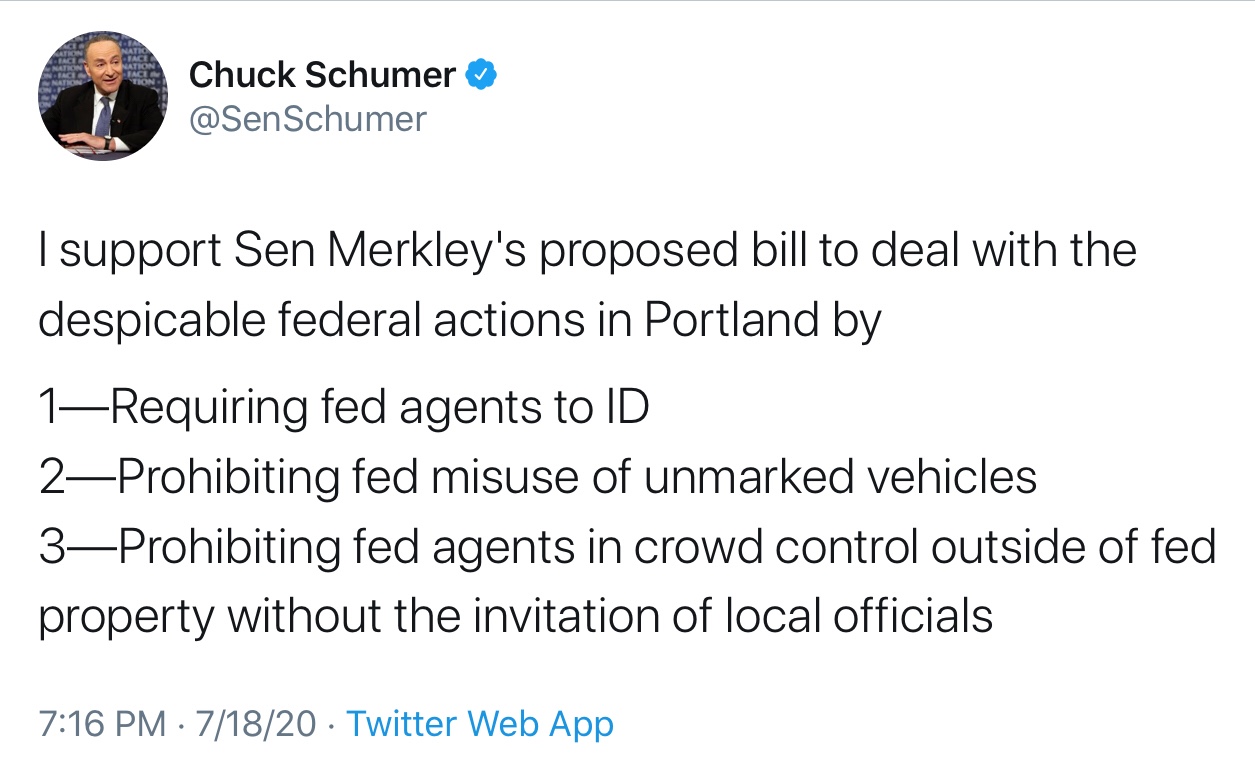Click the 7/18/20 date text
Image resolution: width=1255 pixels, height=765 pixels.
click(x=256, y=723)
